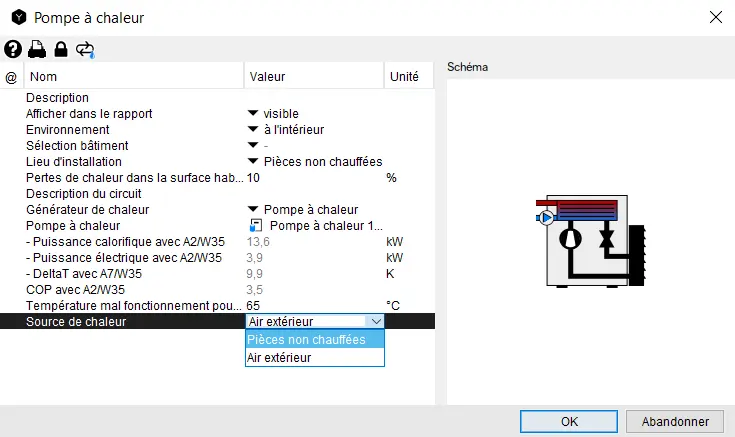Click the heat pump schematic image
Screen dimensions: 735x437
590,240
